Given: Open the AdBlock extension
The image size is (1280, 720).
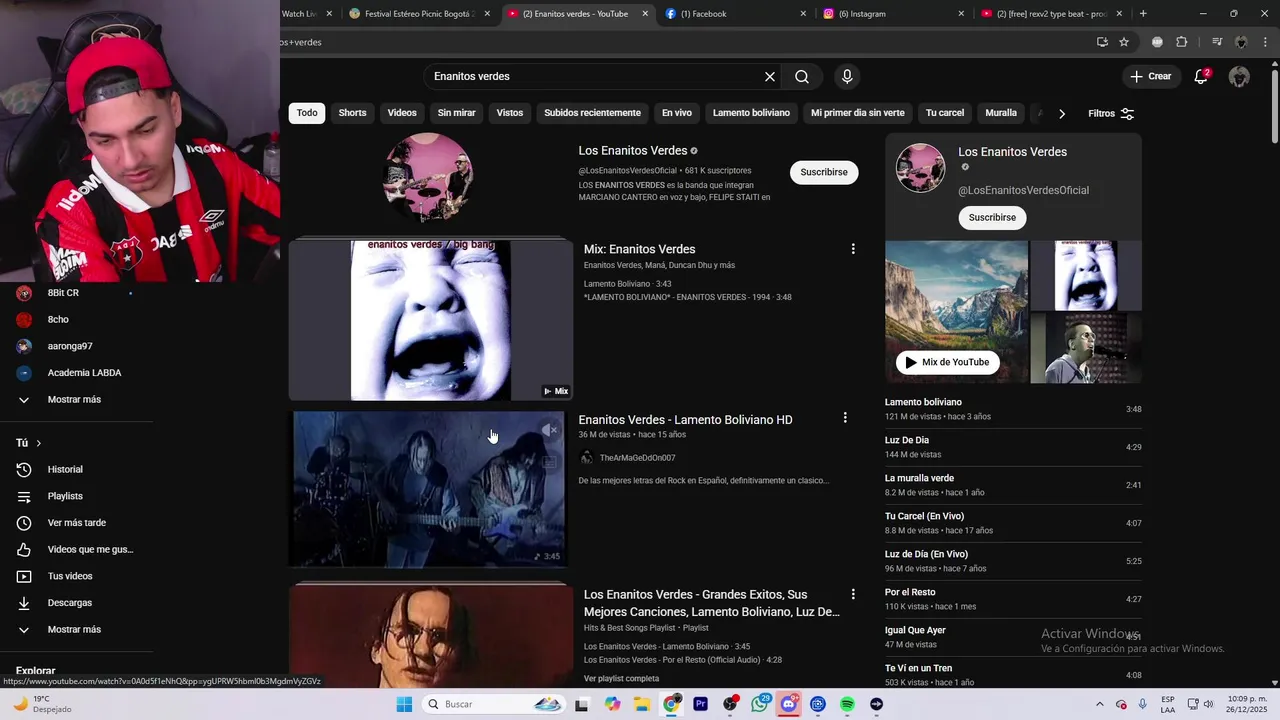Looking at the screenshot, I should pyautogui.click(x=1157, y=42).
